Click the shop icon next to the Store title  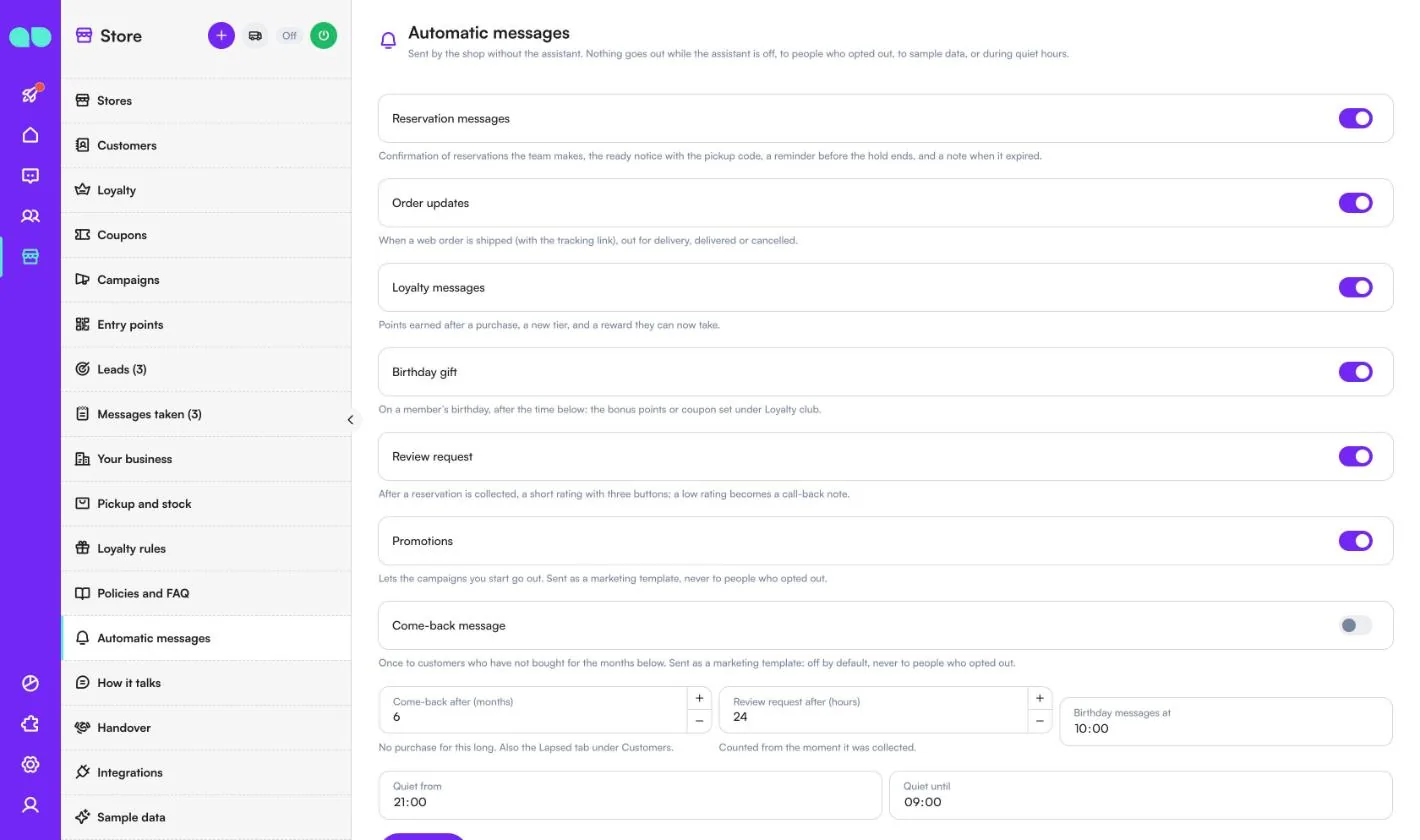tap(84, 36)
